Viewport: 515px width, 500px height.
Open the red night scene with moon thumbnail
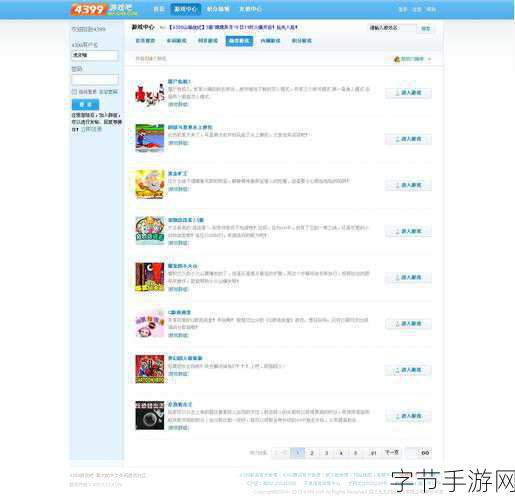click(150, 277)
